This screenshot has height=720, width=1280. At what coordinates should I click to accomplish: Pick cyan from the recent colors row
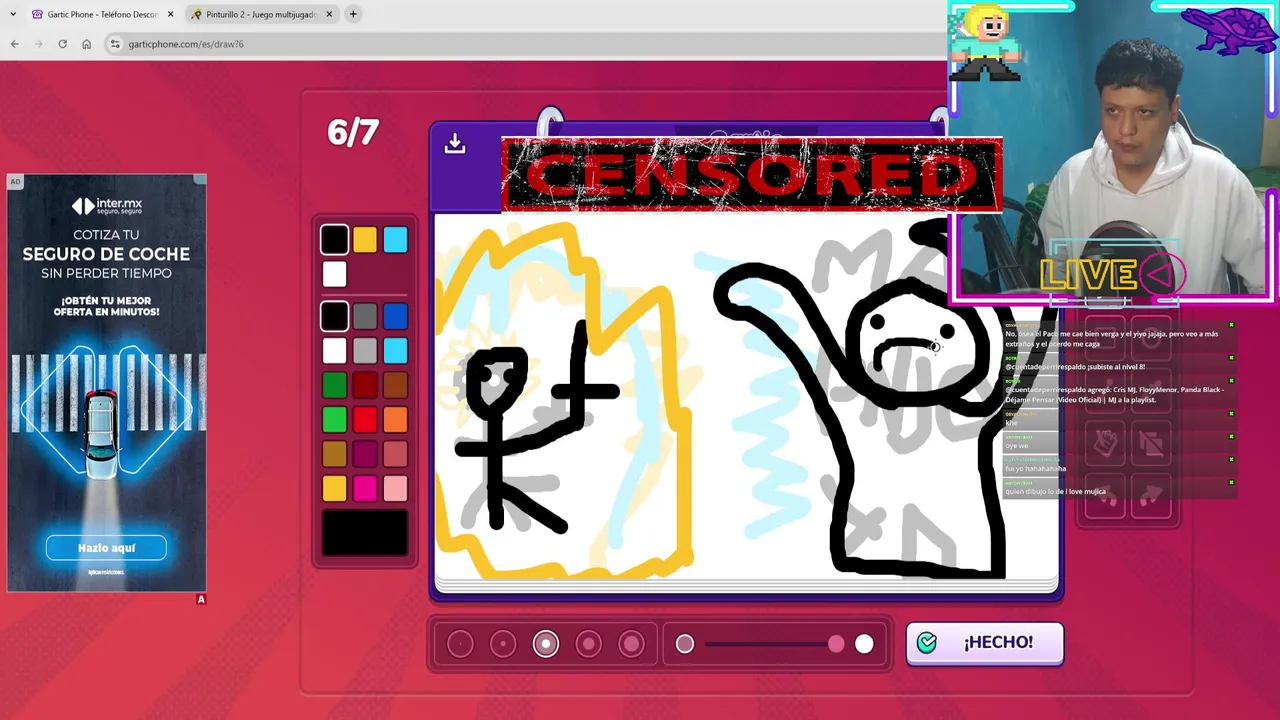pos(395,239)
